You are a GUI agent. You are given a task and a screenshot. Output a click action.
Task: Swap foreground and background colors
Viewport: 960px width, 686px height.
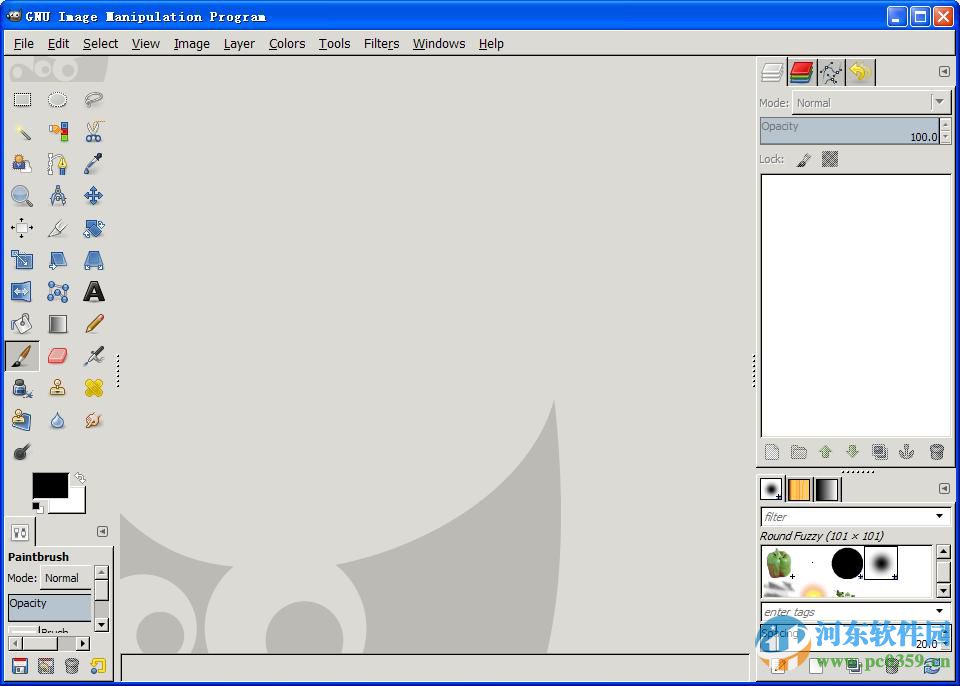[80, 478]
